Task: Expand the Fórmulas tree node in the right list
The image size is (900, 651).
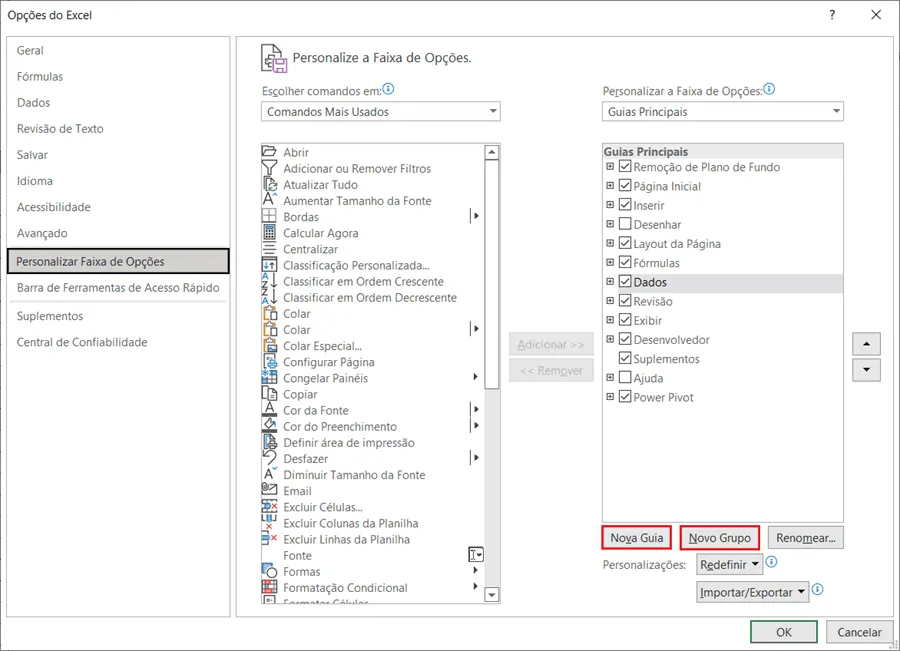Action: point(610,262)
